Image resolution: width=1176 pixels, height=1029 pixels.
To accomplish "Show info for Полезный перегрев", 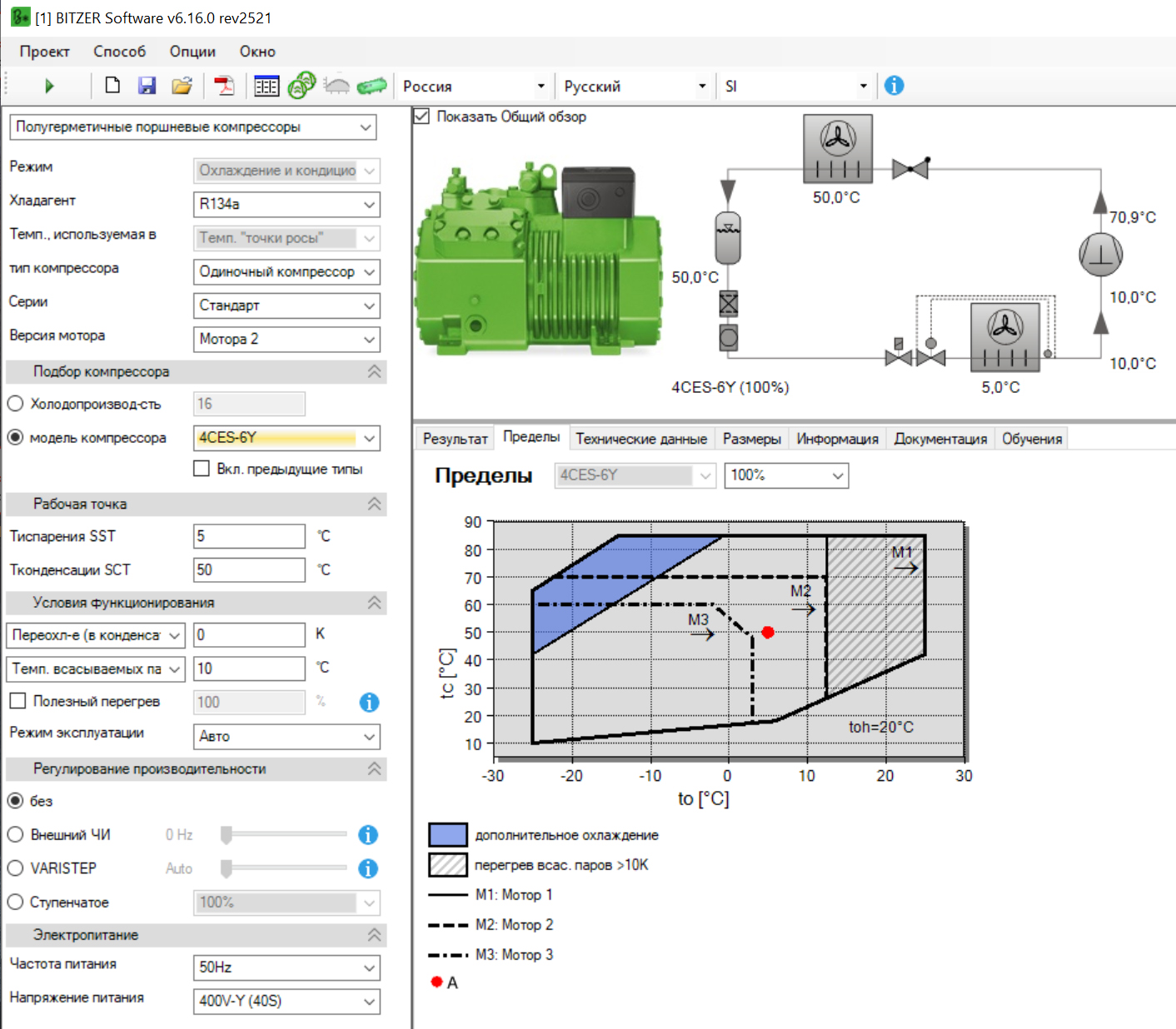I will point(369,702).
